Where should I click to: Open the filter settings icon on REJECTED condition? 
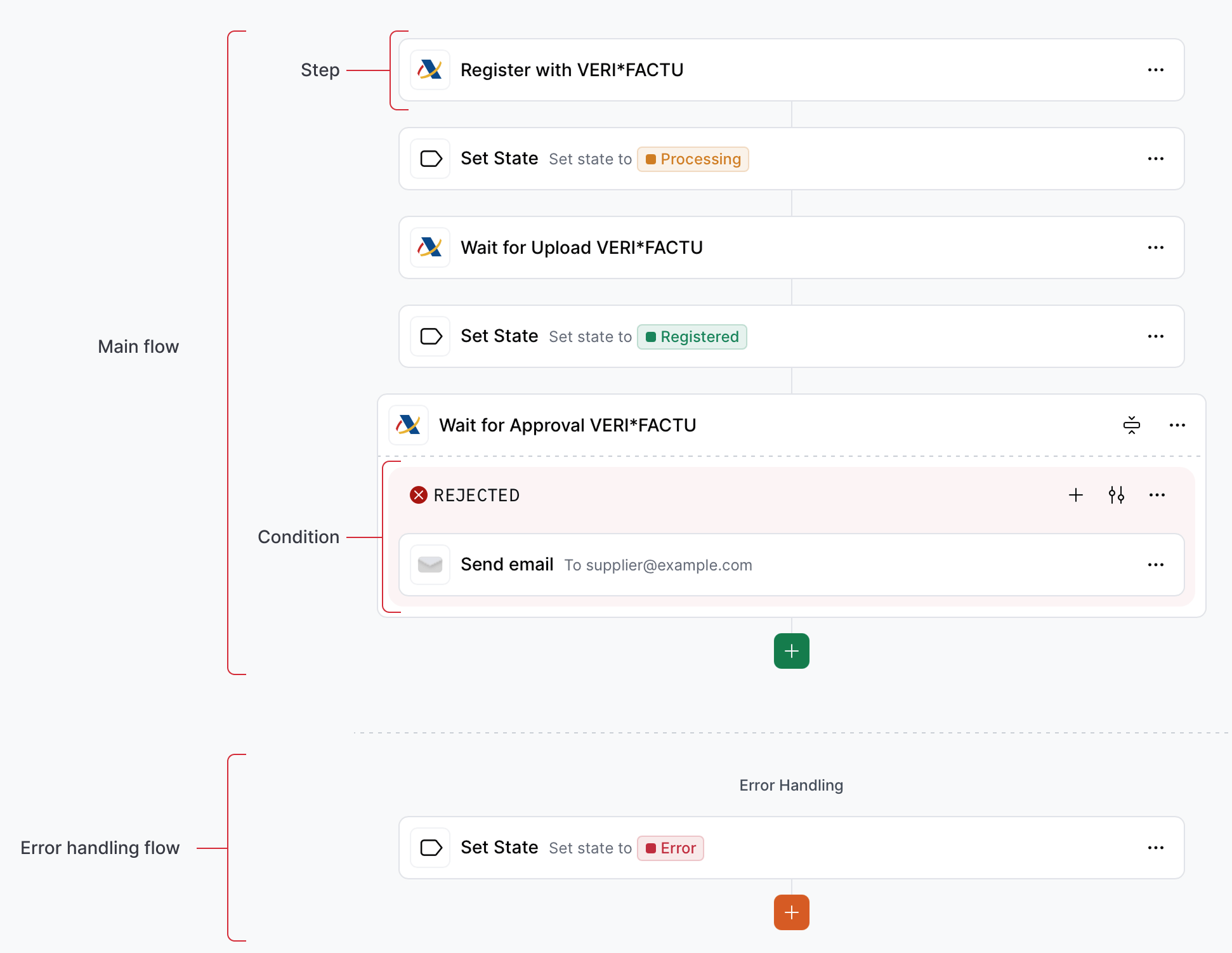(x=1116, y=495)
